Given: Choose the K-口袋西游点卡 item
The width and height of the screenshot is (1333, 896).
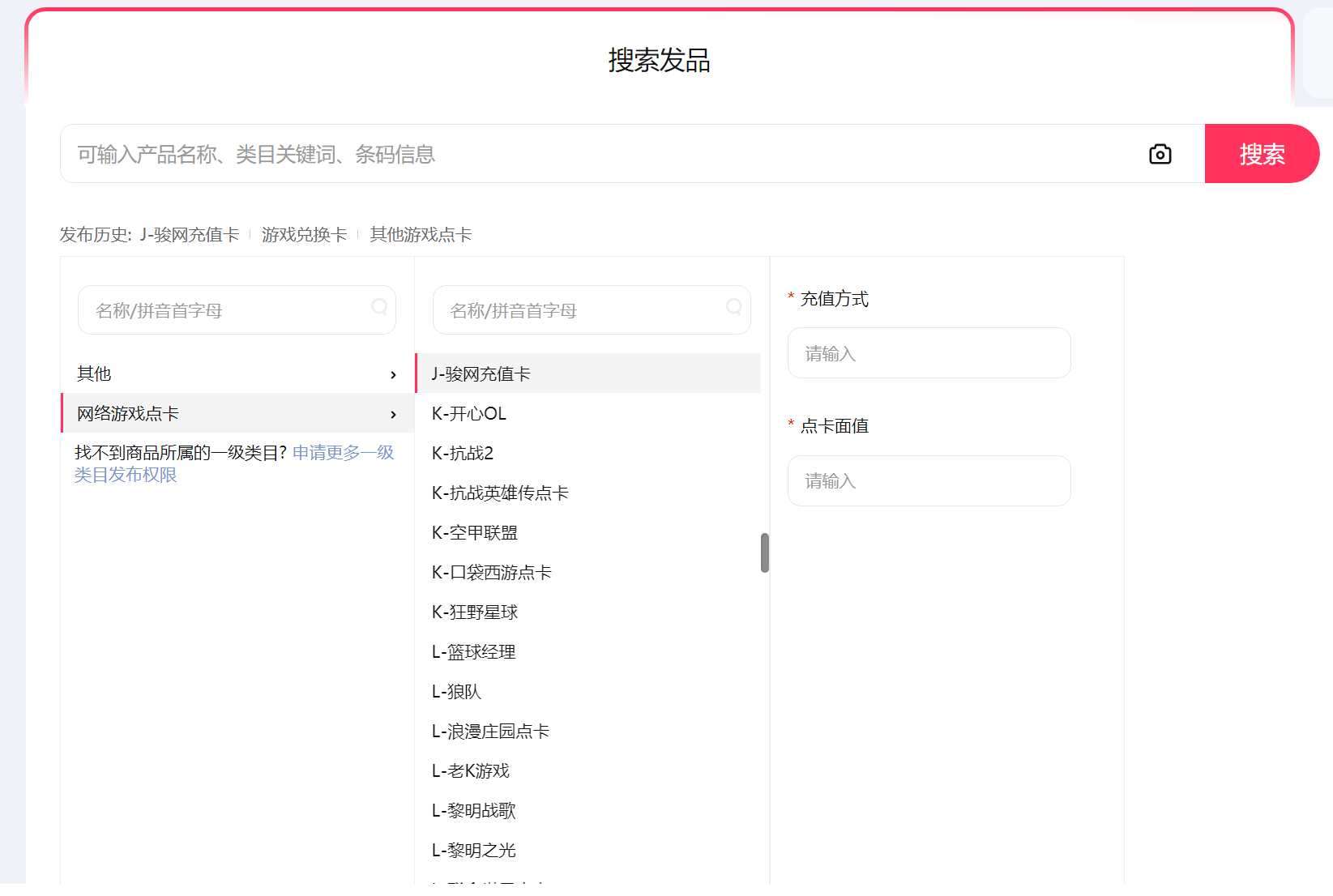Looking at the screenshot, I should tap(492, 573).
